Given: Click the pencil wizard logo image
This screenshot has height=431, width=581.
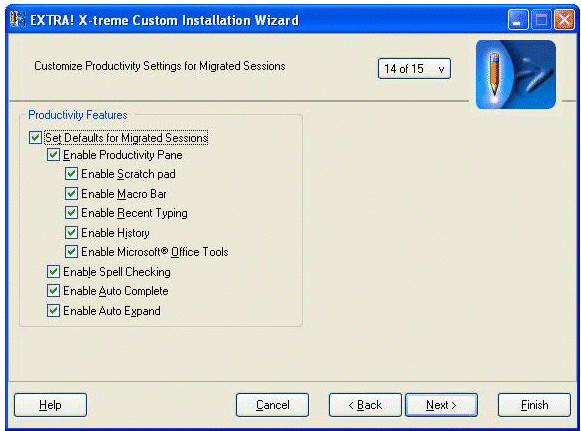Looking at the screenshot, I should pos(515,75).
